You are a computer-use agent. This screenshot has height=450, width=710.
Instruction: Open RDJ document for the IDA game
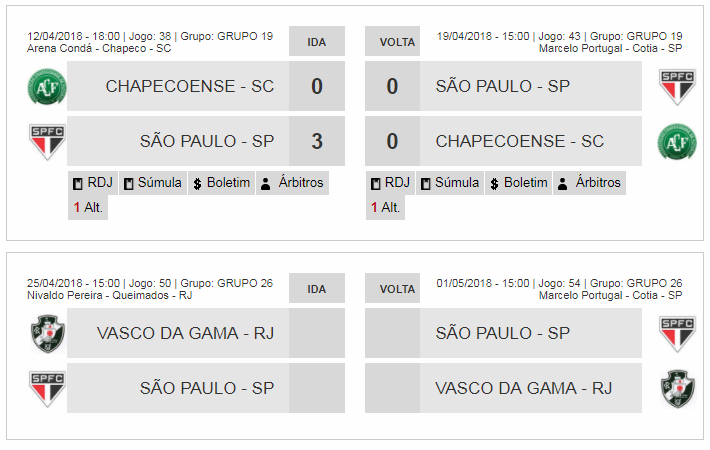pyautogui.click(x=92, y=183)
